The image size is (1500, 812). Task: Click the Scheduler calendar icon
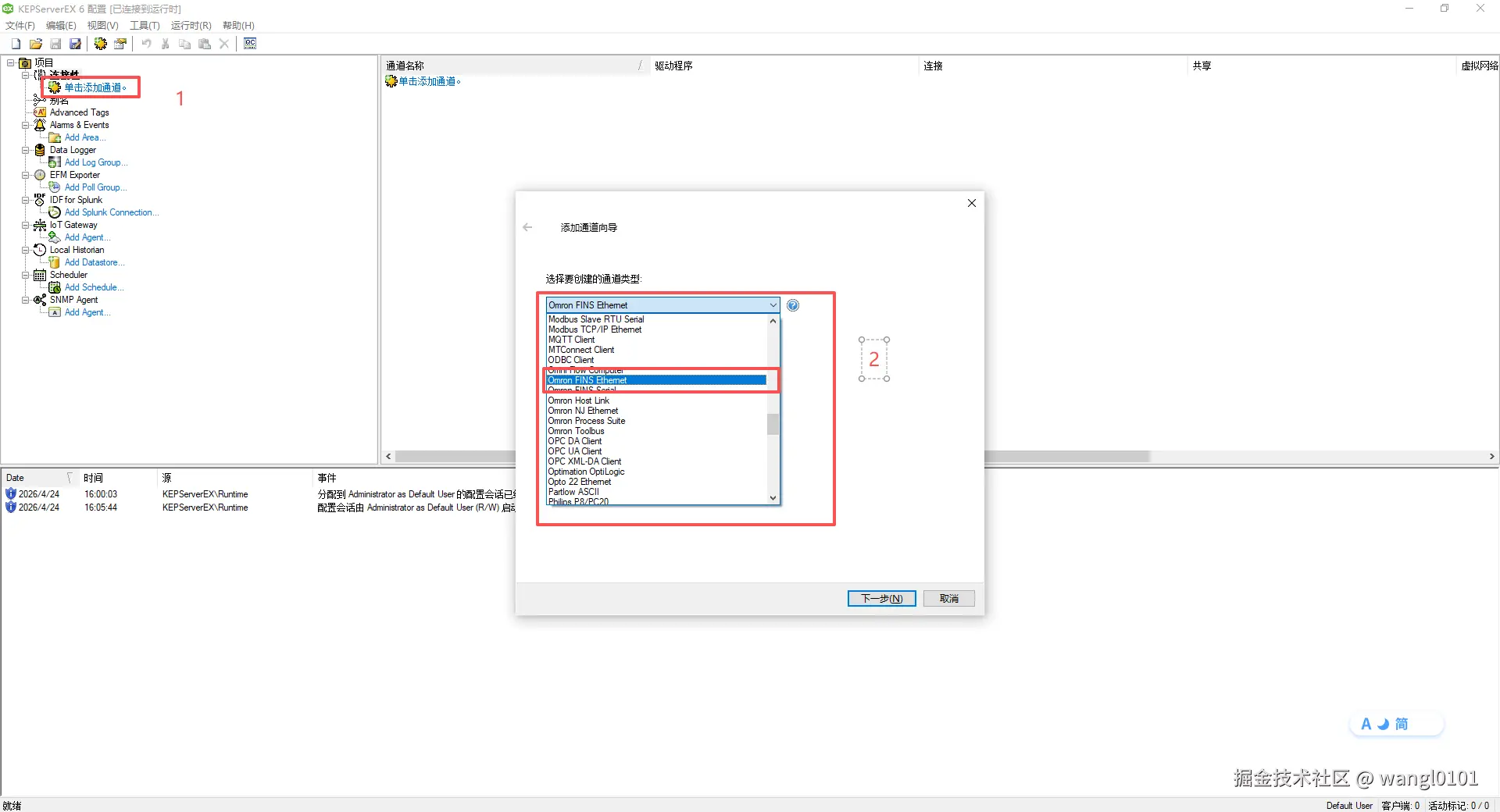[40, 275]
